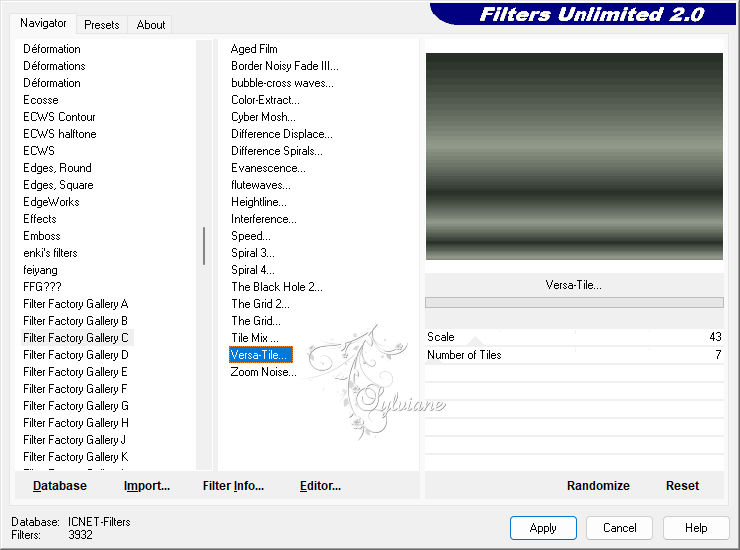
Task: Click the Reset button
Action: point(682,486)
